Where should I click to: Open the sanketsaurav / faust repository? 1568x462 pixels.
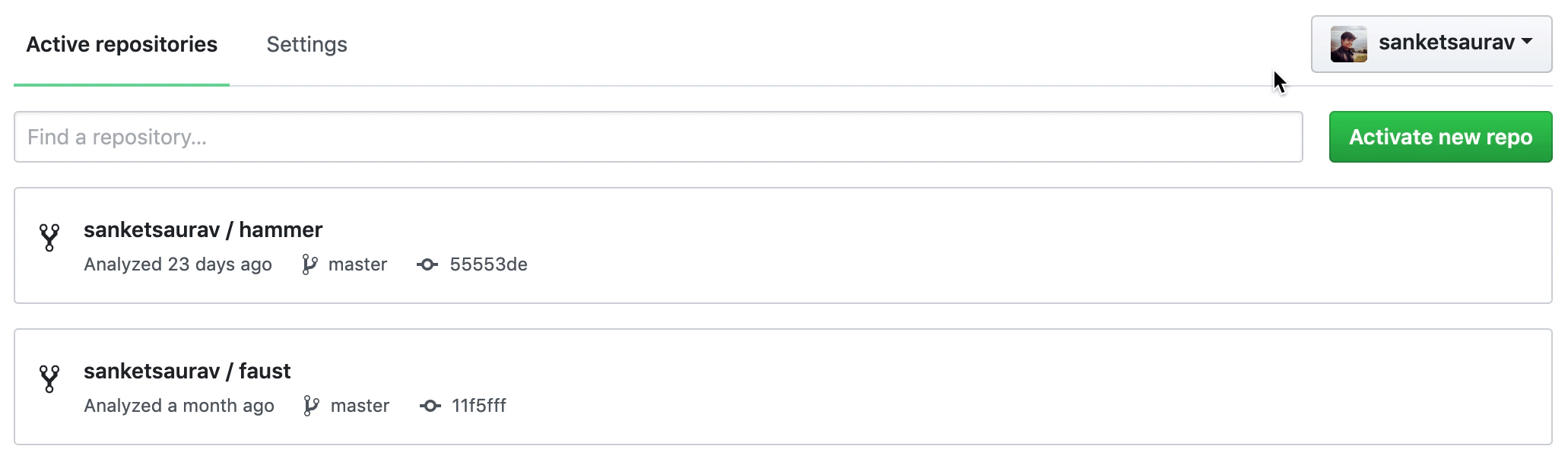[x=187, y=371]
